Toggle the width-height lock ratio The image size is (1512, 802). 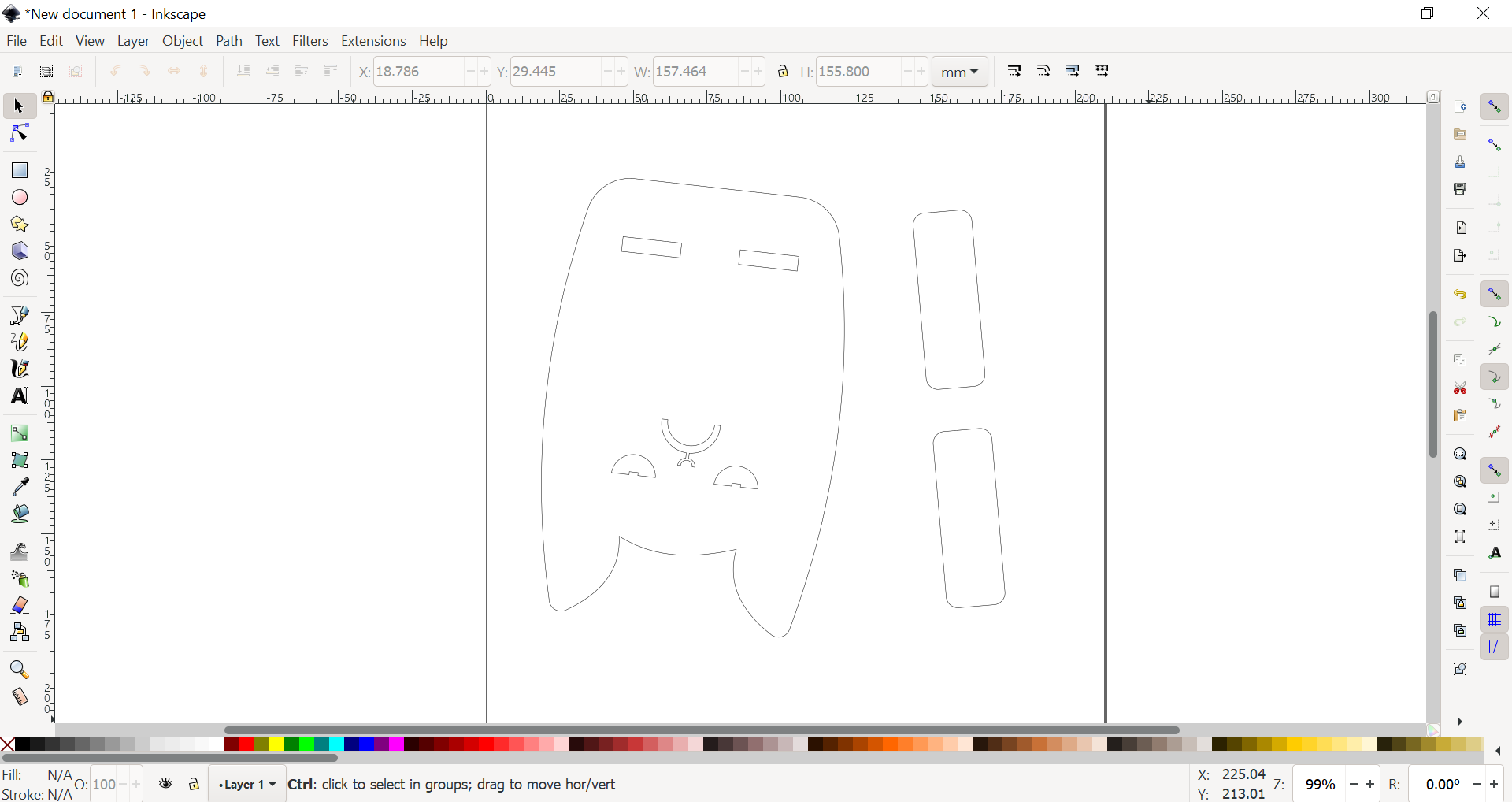(x=784, y=71)
